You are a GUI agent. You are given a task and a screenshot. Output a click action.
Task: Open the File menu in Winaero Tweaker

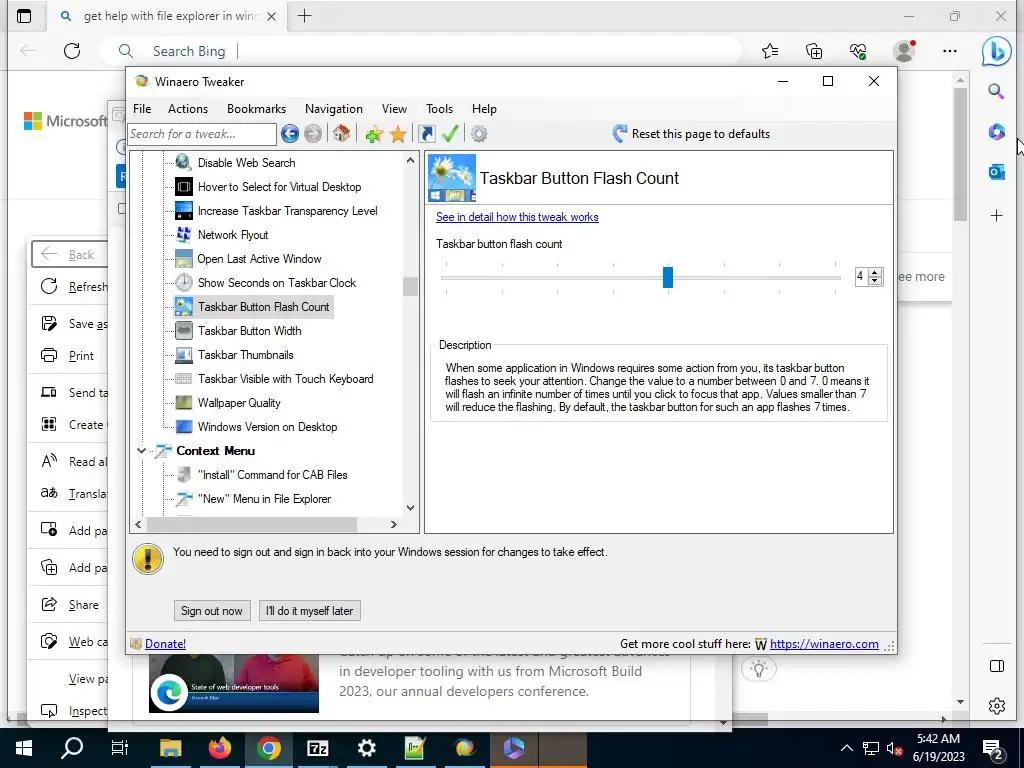coord(142,109)
